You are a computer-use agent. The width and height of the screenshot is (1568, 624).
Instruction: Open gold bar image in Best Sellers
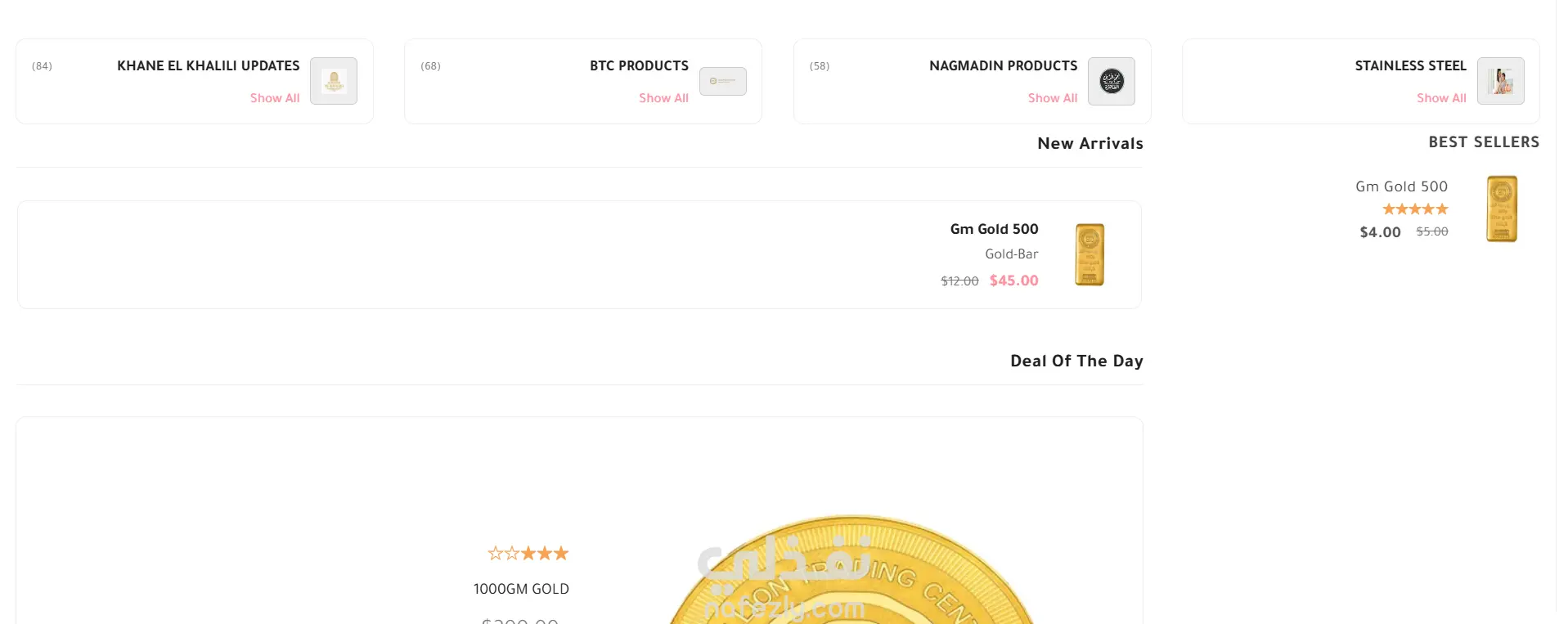click(1502, 209)
